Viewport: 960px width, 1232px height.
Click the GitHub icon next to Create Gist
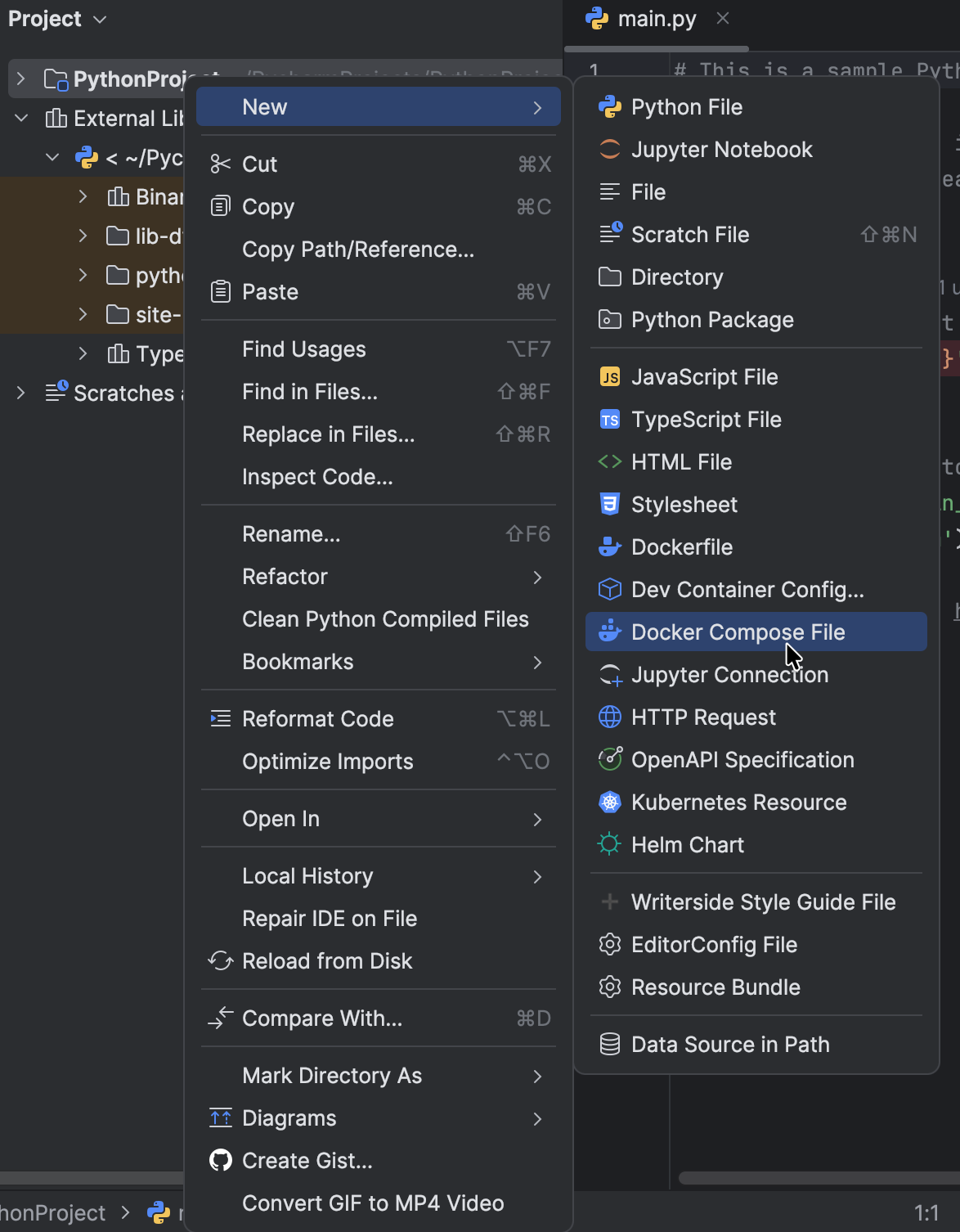[221, 1161]
